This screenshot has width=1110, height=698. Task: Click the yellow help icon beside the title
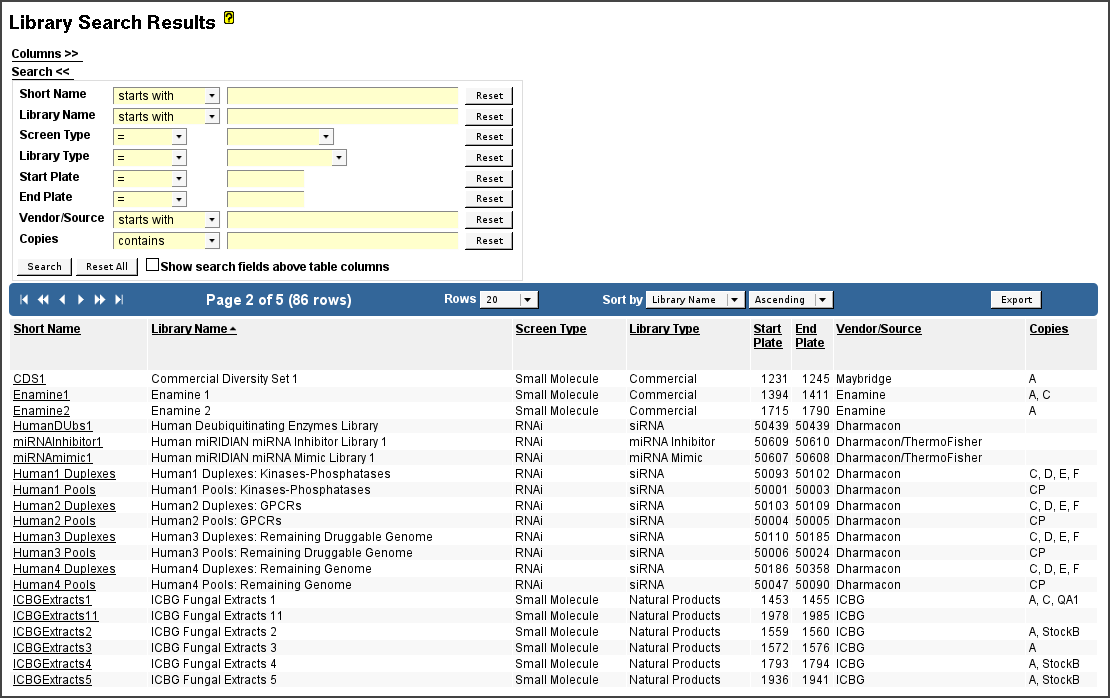click(229, 18)
